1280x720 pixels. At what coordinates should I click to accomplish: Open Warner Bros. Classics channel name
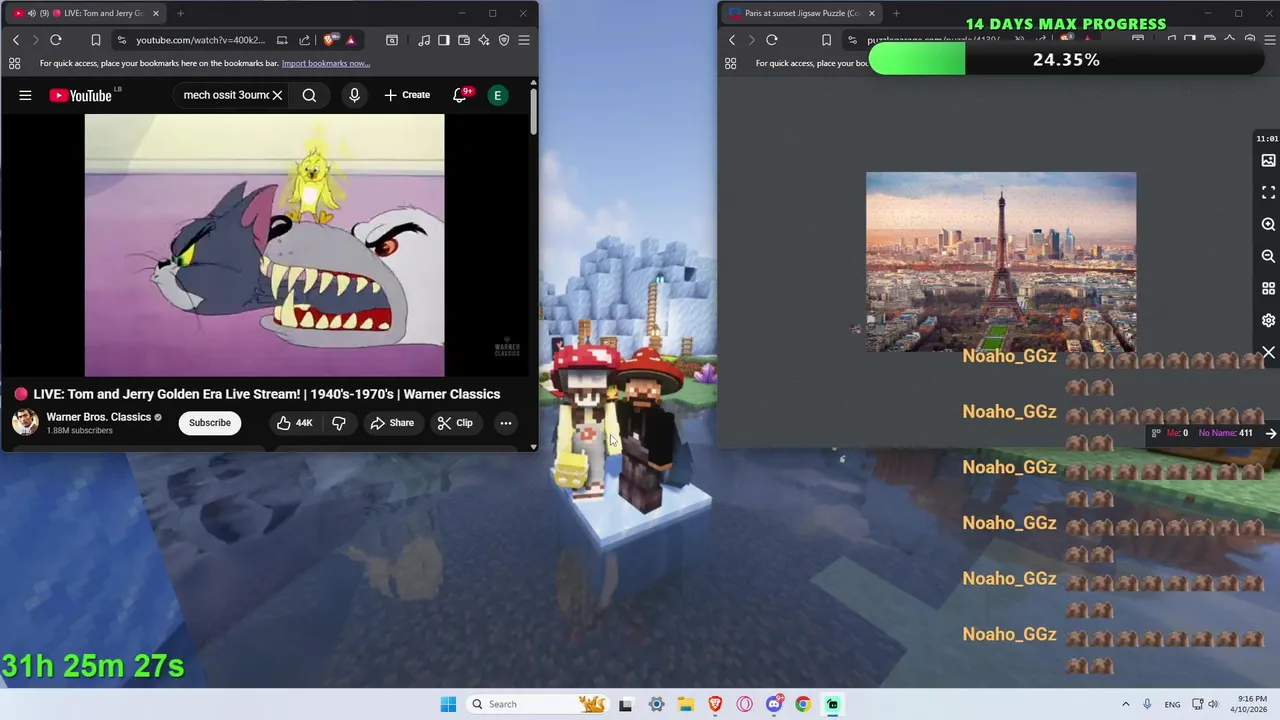point(98,417)
